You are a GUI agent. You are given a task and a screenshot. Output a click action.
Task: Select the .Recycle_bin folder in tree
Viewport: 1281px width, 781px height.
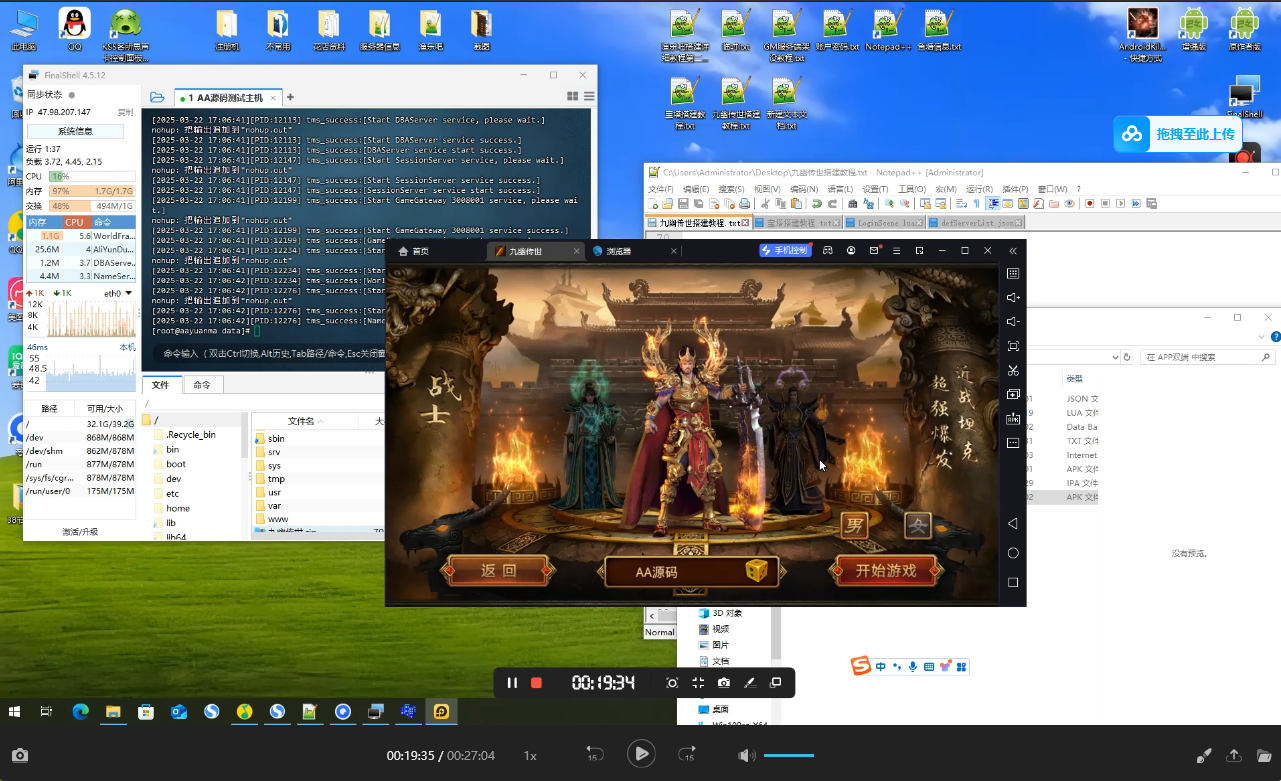point(190,435)
